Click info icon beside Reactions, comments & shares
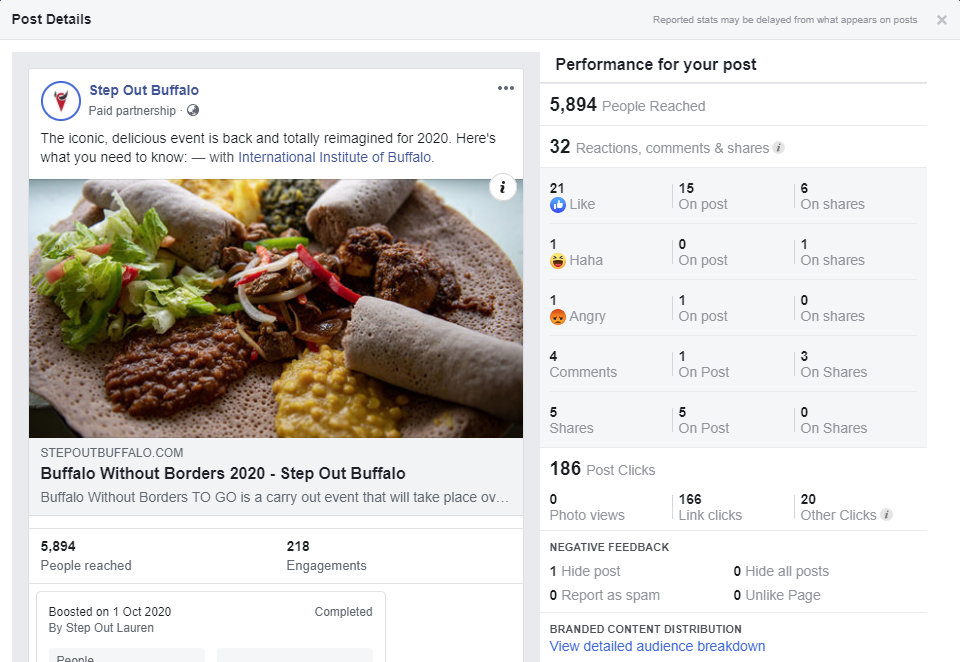The height and width of the screenshot is (662, 960). pos(779,148)
